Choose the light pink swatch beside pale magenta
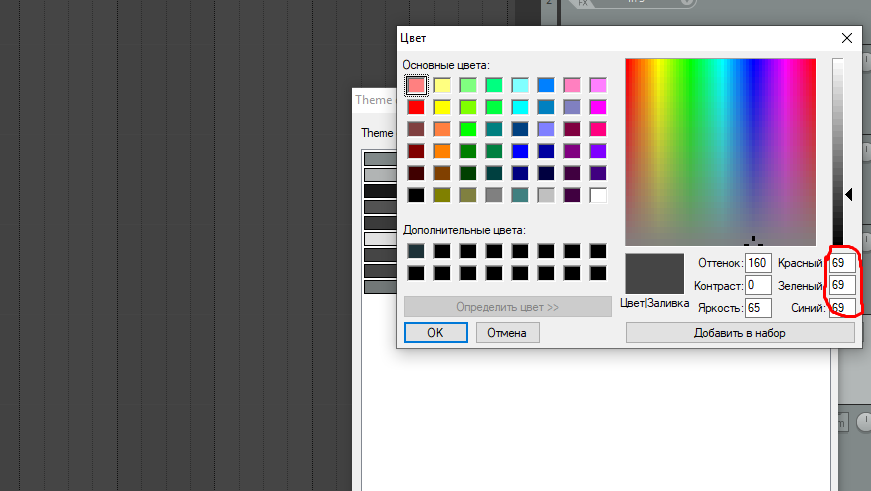 (572, 85)
